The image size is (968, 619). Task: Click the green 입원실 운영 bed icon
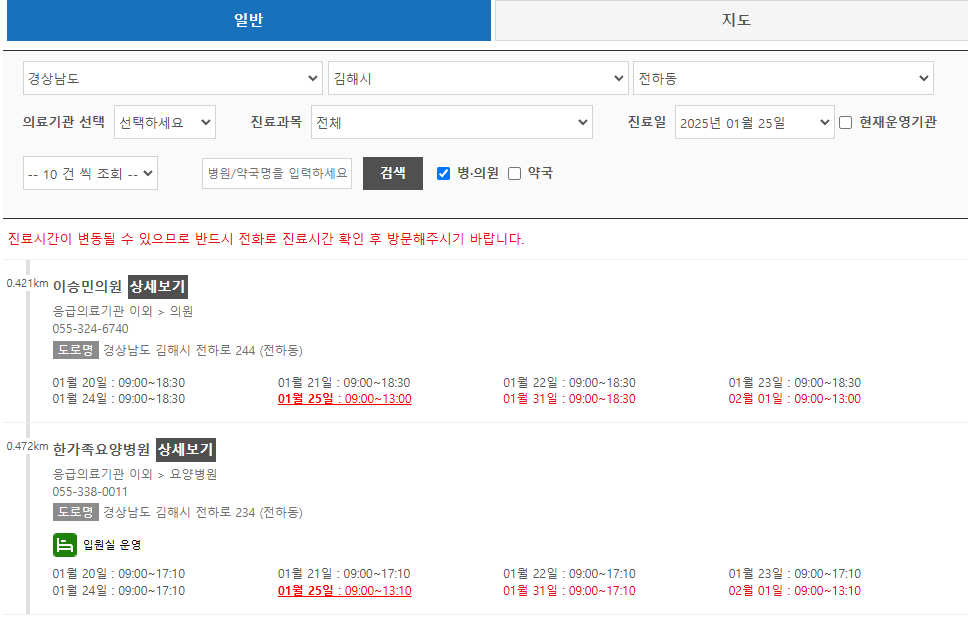click(65, 545)
